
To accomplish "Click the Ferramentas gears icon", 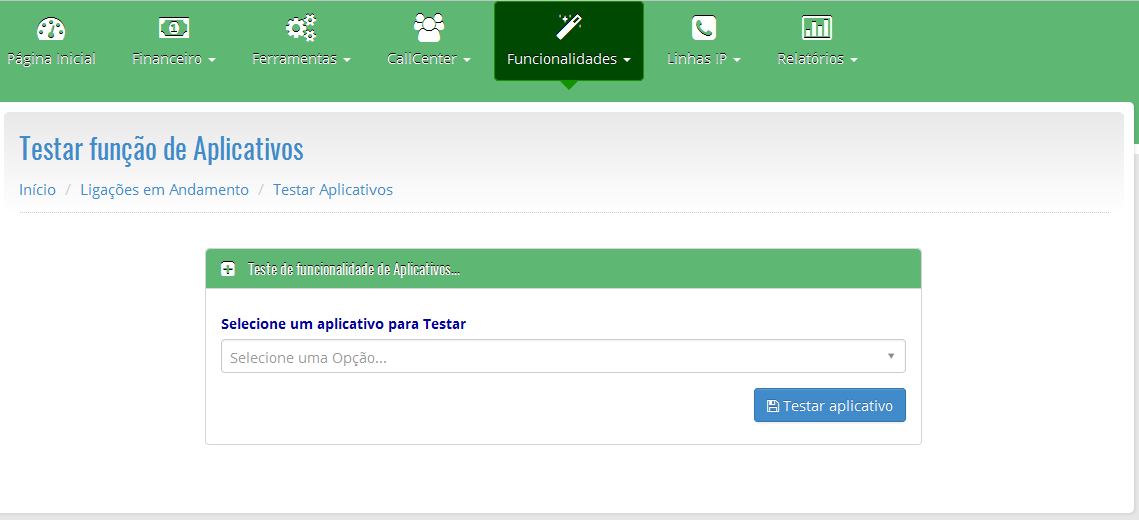I will tap(300, 28).
